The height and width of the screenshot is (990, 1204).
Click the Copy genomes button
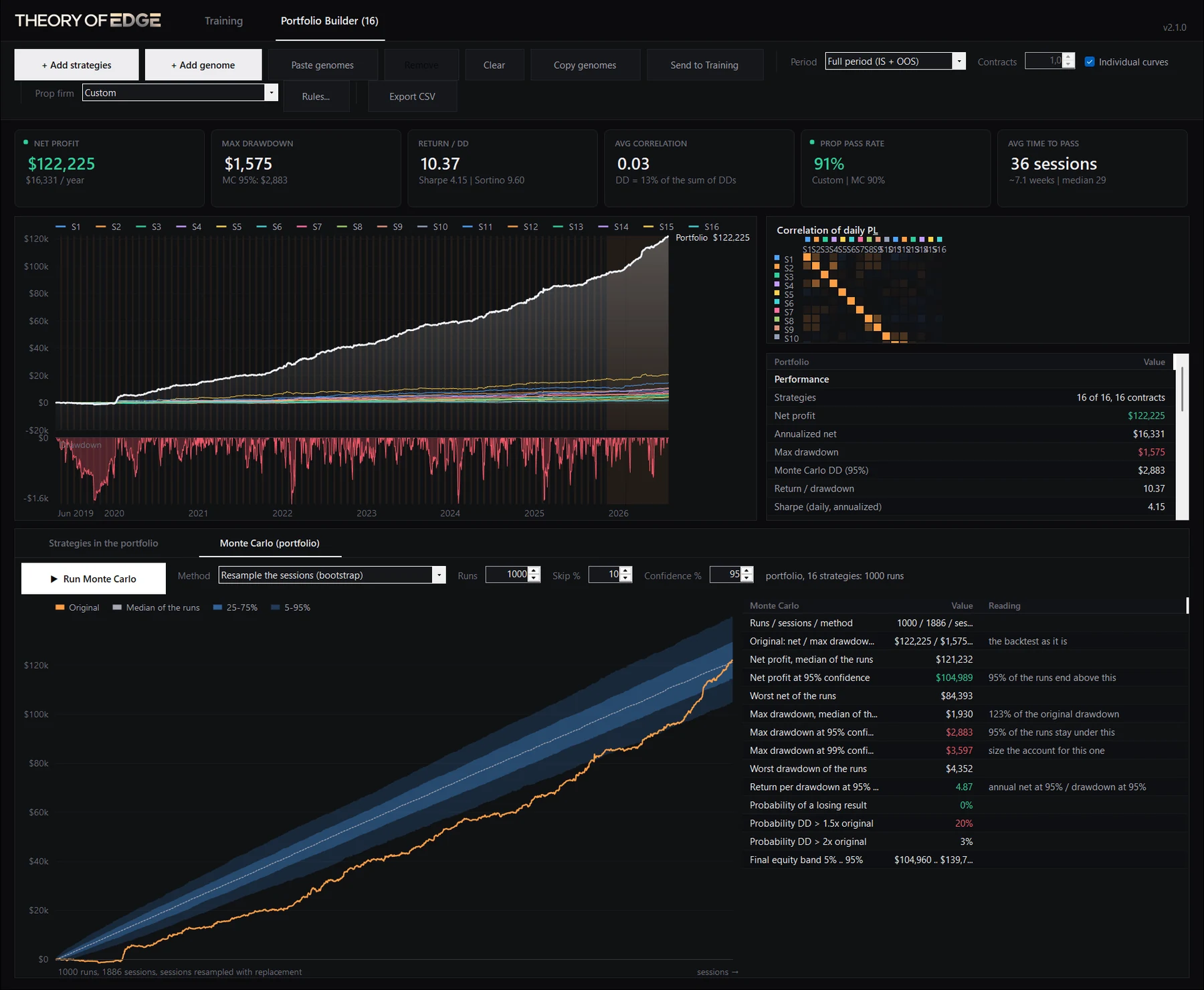click(x=585, y=65)
